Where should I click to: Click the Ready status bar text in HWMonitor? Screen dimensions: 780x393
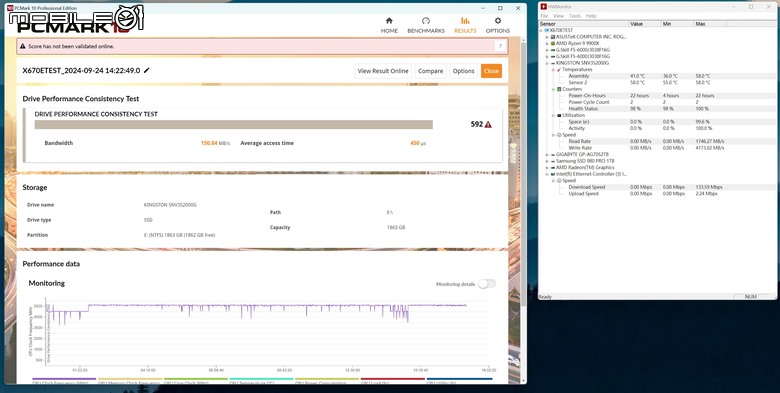pos(545,296)
